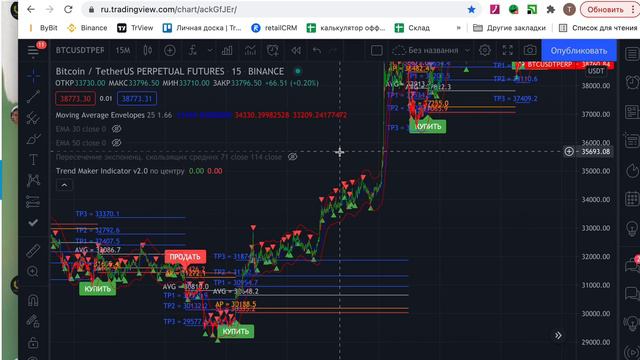
Task: Toggle lock all drawing tools
Action: pyautogui.click(x=33, y=343)
